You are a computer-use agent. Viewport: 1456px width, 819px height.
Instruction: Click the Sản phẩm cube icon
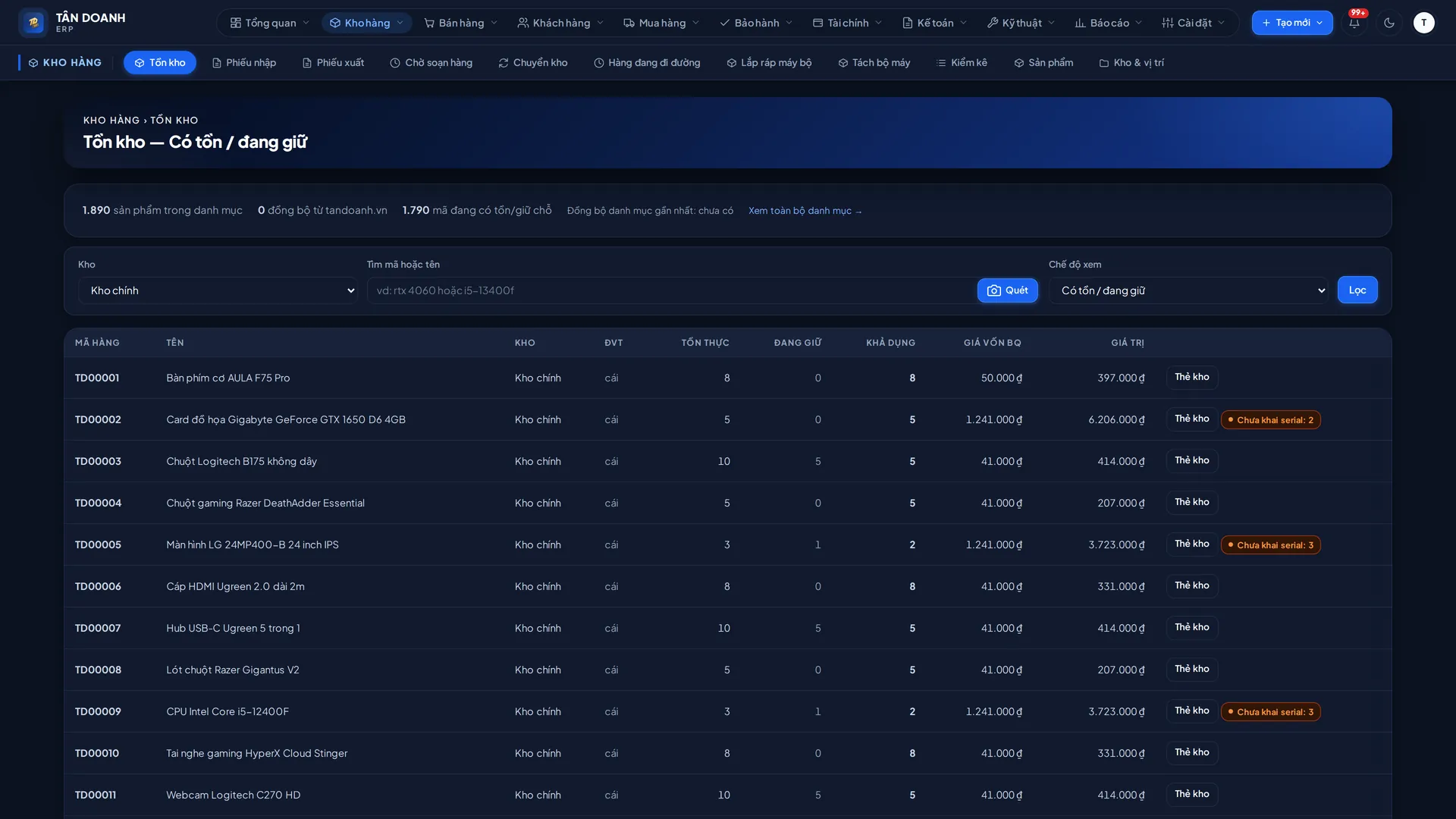1019,63
